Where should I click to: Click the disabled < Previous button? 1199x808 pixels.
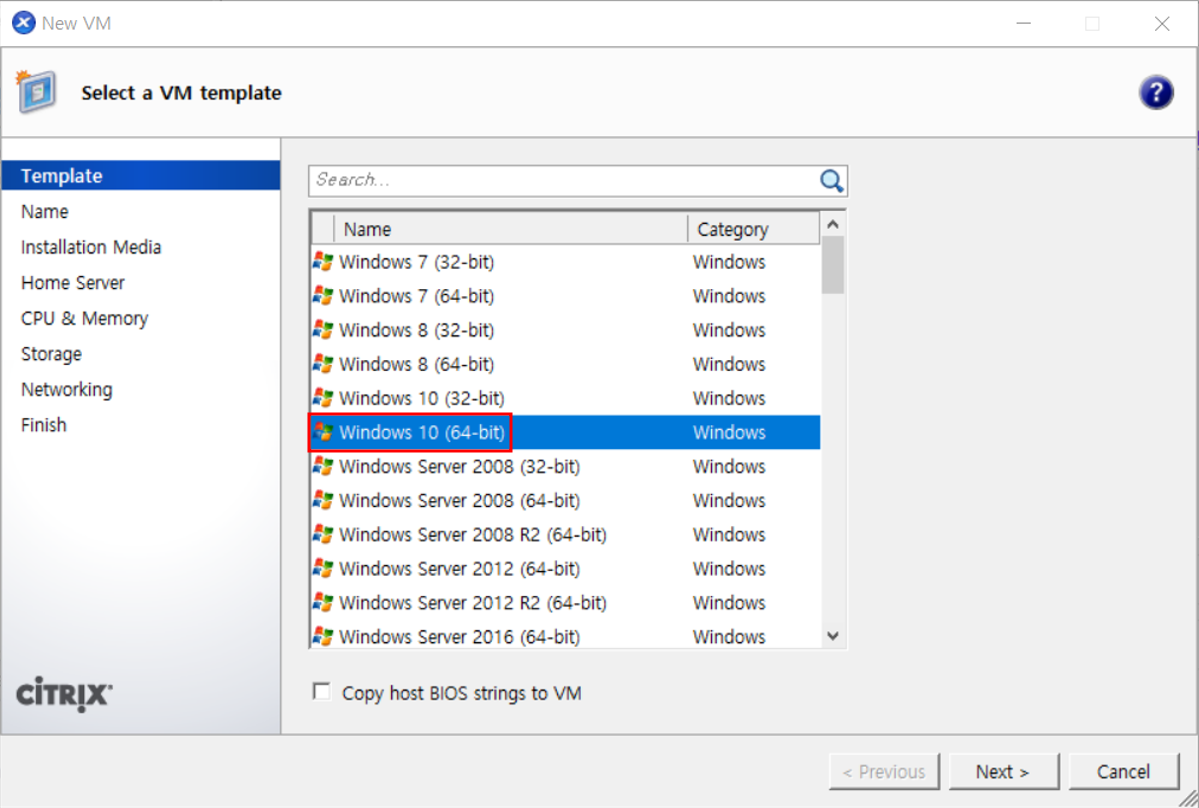coord(884,771)
